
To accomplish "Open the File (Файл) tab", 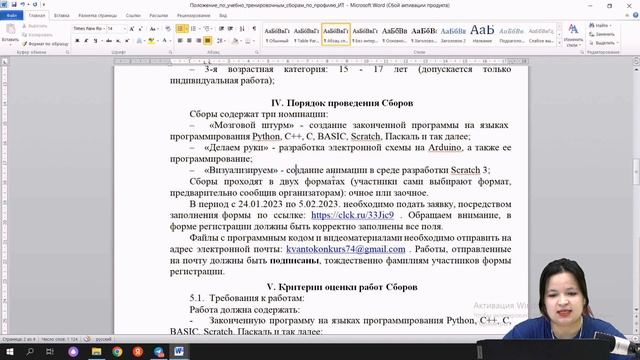I will pyautogui.click(x=11, y=16).
